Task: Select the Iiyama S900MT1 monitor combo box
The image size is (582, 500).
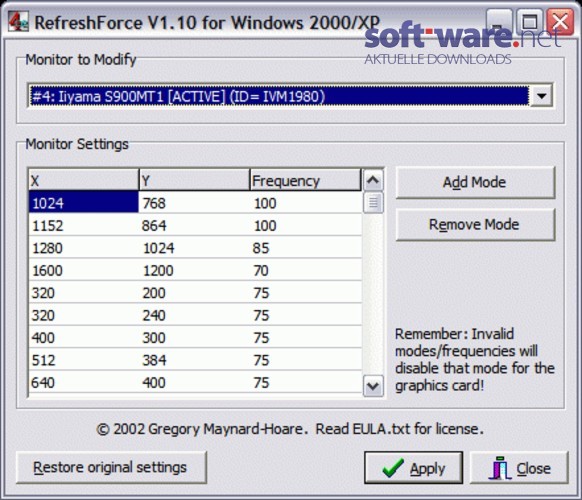Action: point(290,96)
